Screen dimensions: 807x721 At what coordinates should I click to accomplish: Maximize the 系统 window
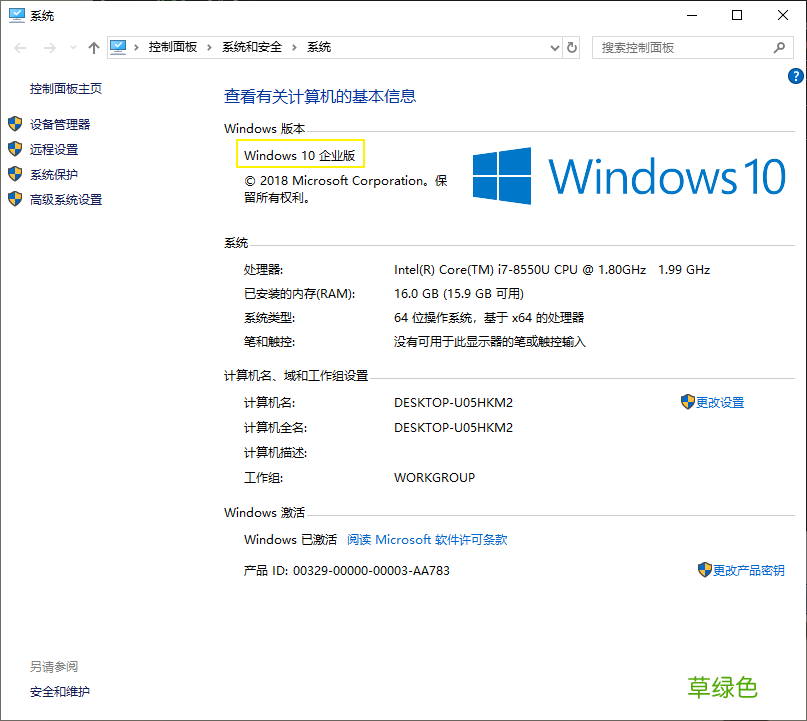pos(737,15)
